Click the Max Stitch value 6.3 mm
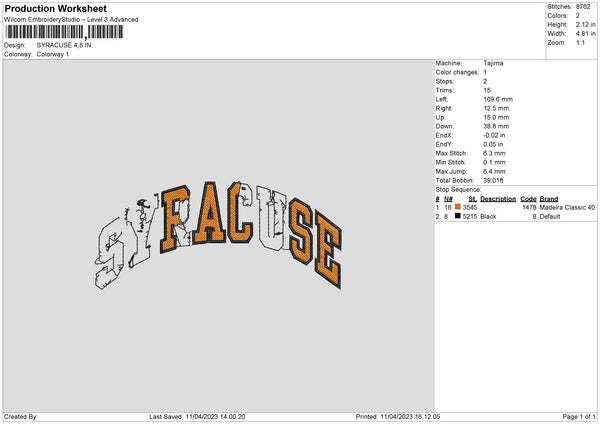The height and width of the screenshot is (424, 600). click(x=494, y=153)
